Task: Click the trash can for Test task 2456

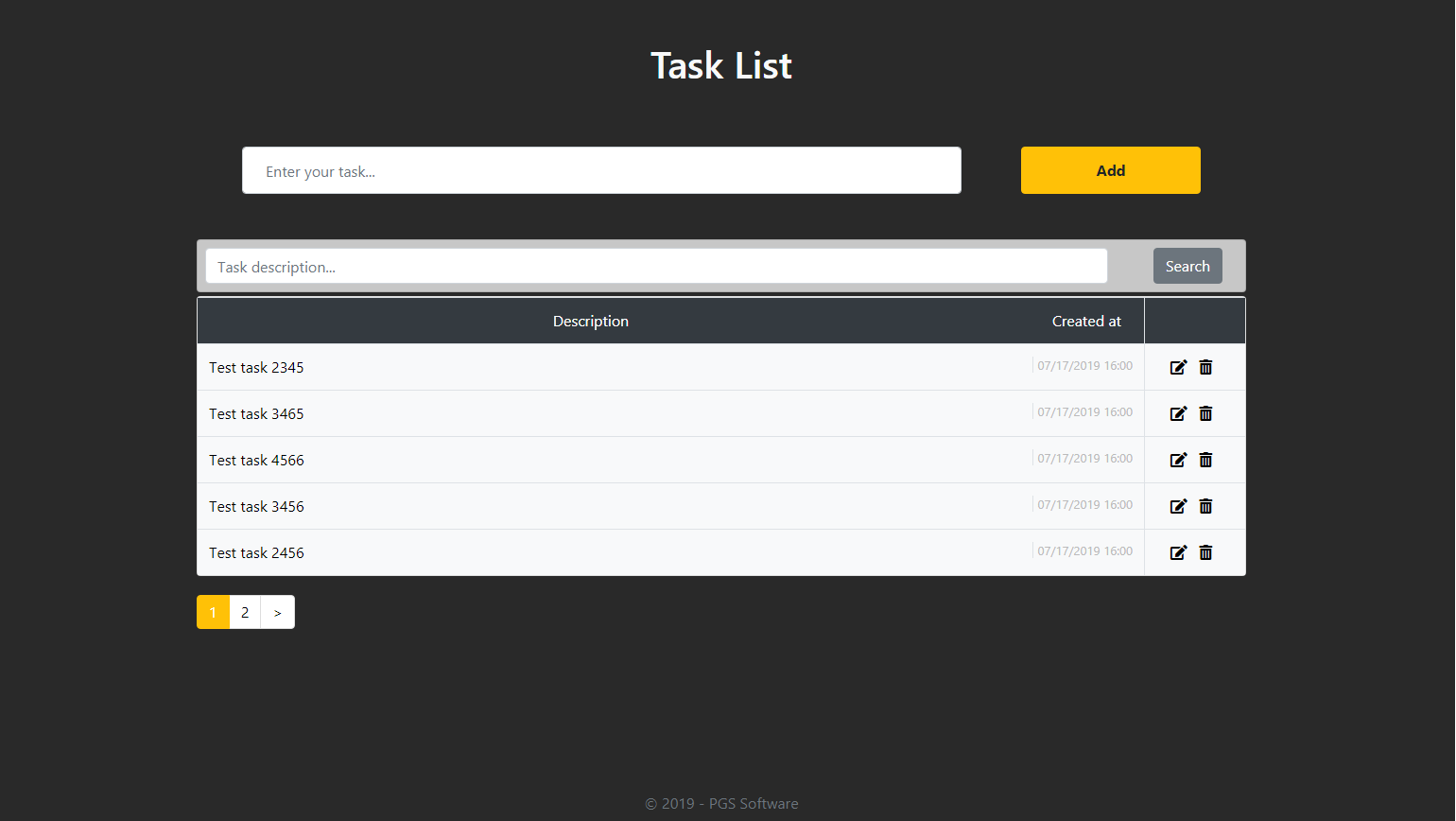Action: (x=1206, y=552)
